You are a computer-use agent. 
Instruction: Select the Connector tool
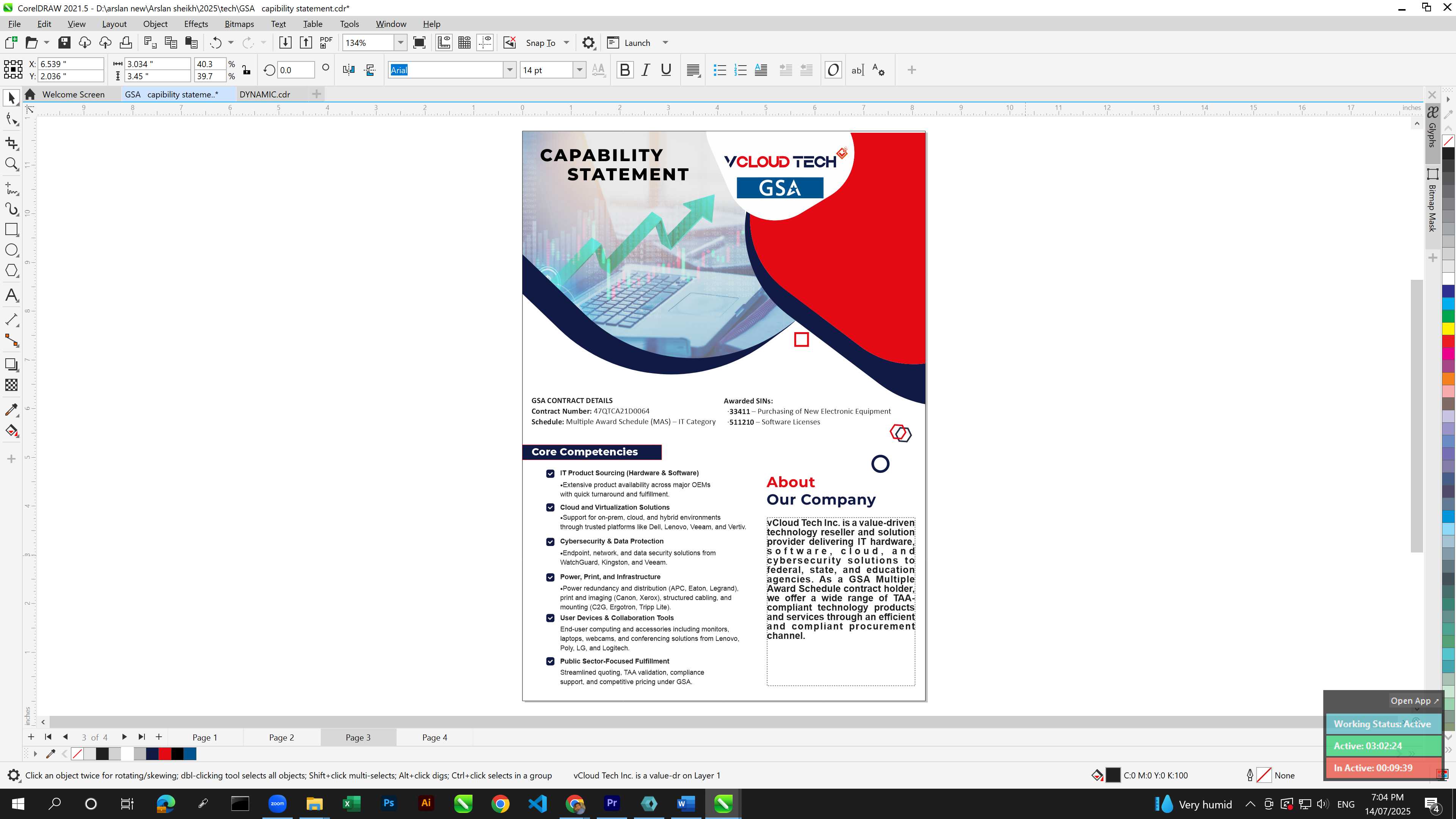click(11, 340)
